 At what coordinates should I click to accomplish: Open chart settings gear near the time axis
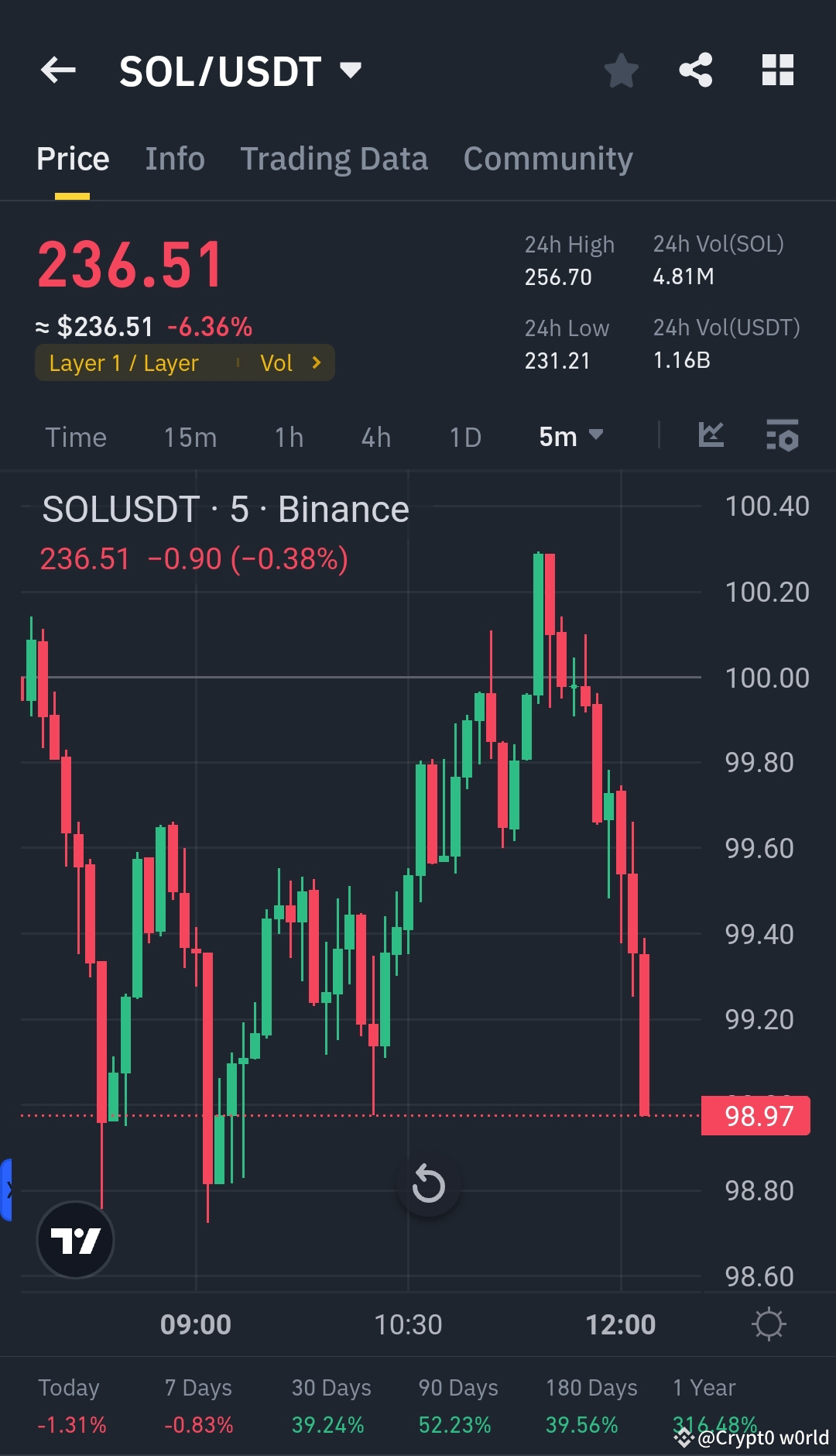pyautogui.click(x=769, y=1324)
